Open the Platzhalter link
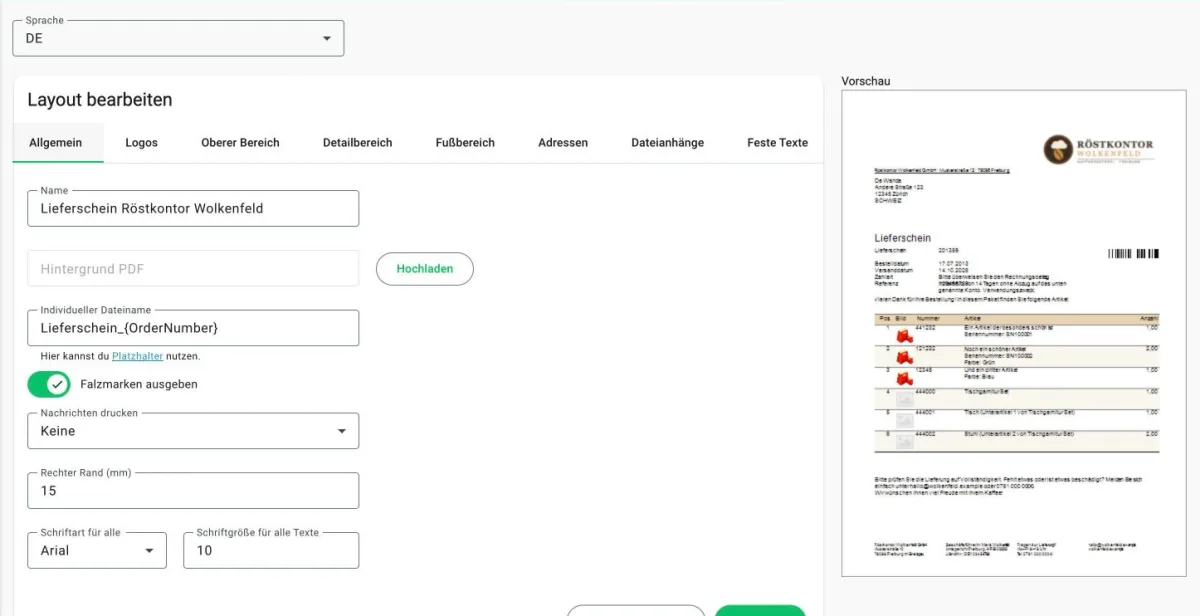 [138, 356]
